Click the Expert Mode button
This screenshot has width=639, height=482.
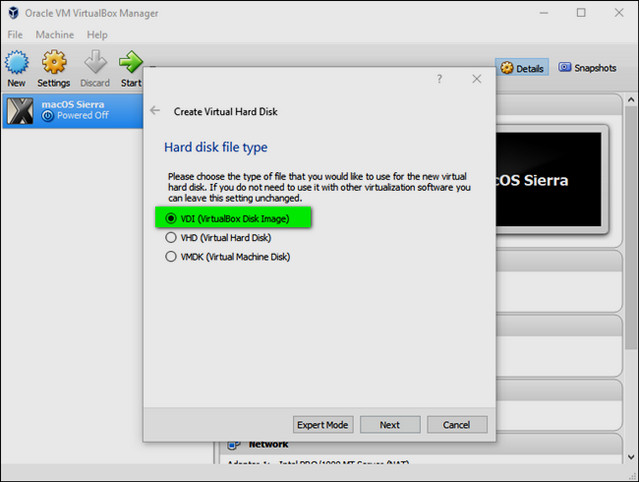tap(323, 425)
